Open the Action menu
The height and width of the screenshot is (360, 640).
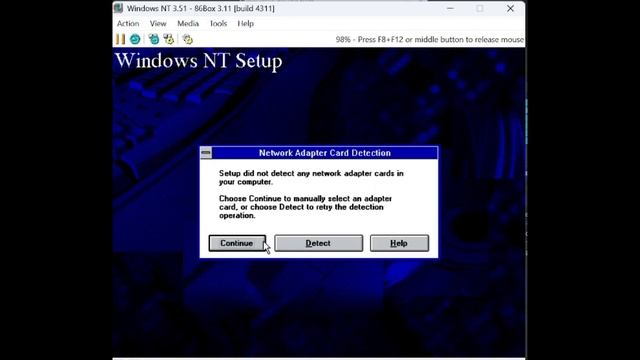click(x=128, y=24)
